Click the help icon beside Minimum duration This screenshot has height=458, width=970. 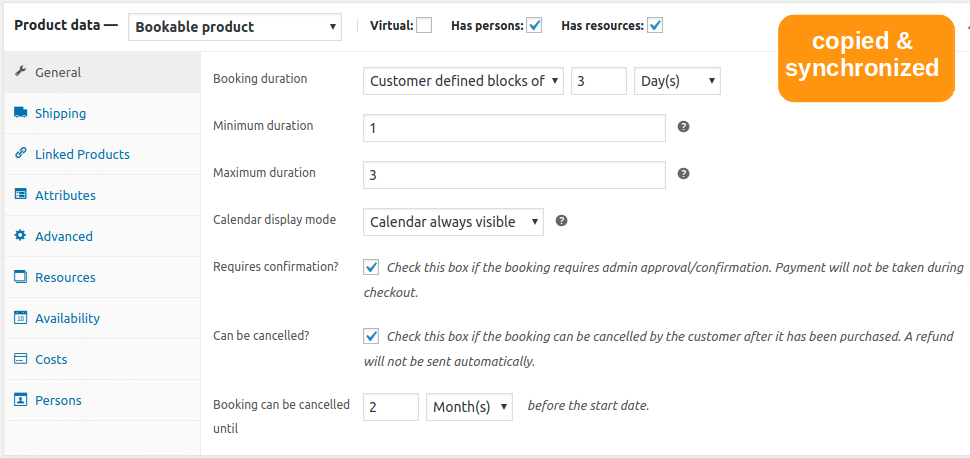click(683, 127)
